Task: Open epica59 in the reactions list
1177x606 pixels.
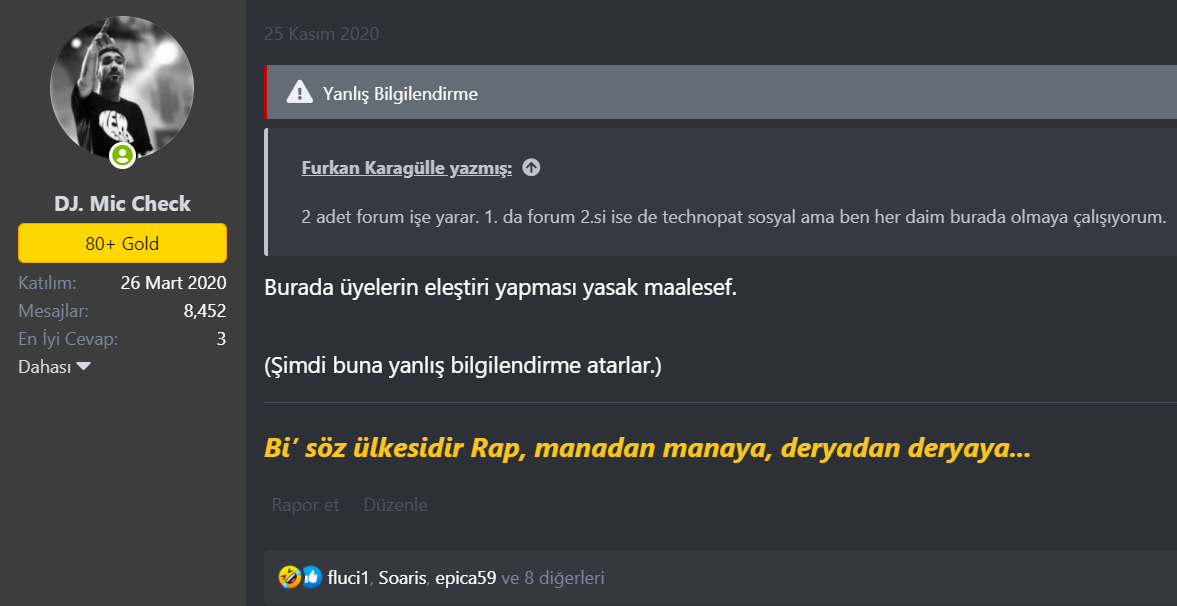Action: coord(465,577)
